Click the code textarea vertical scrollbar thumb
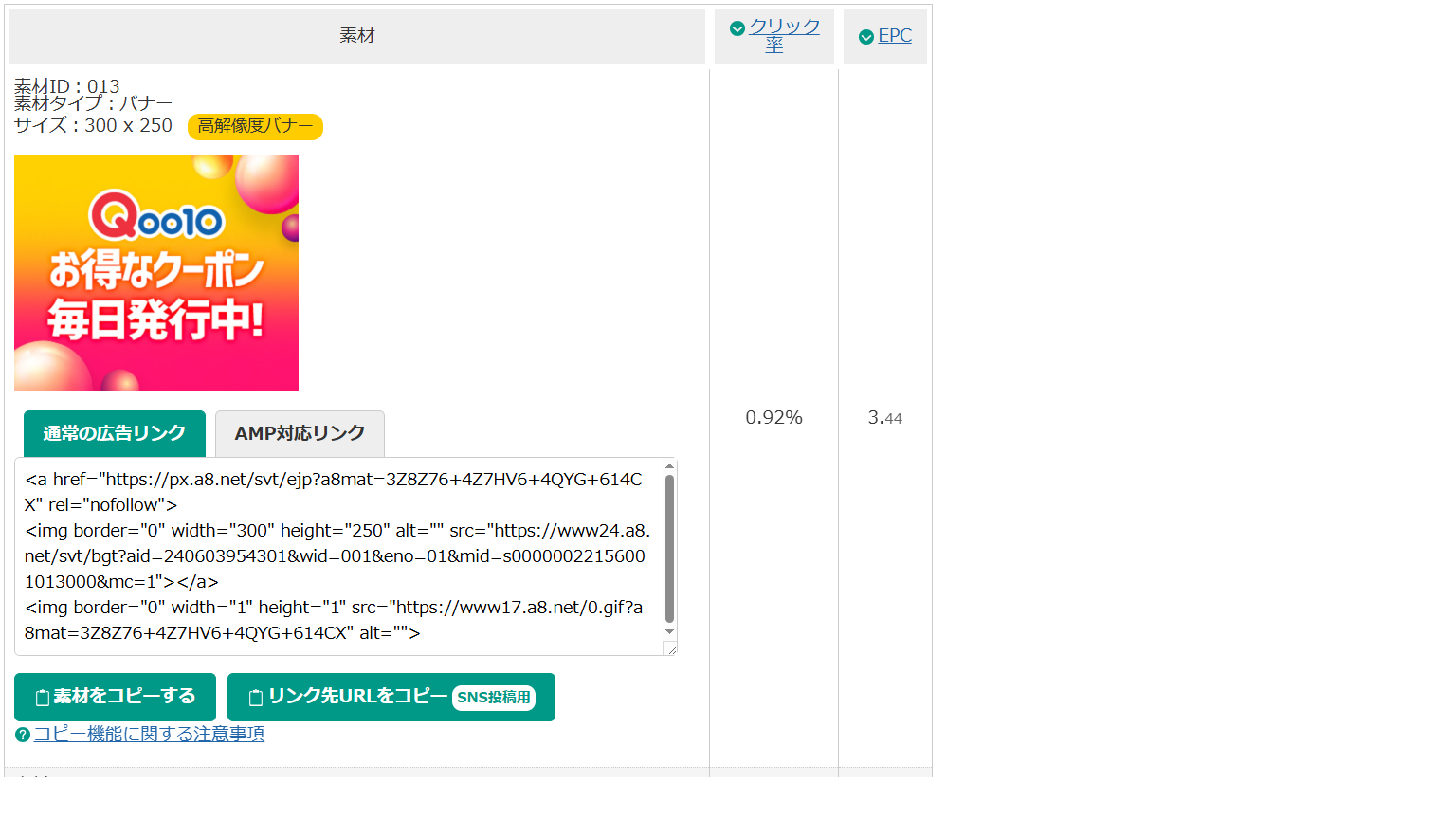Screen dimensions: 1456x819 (670, 548)
